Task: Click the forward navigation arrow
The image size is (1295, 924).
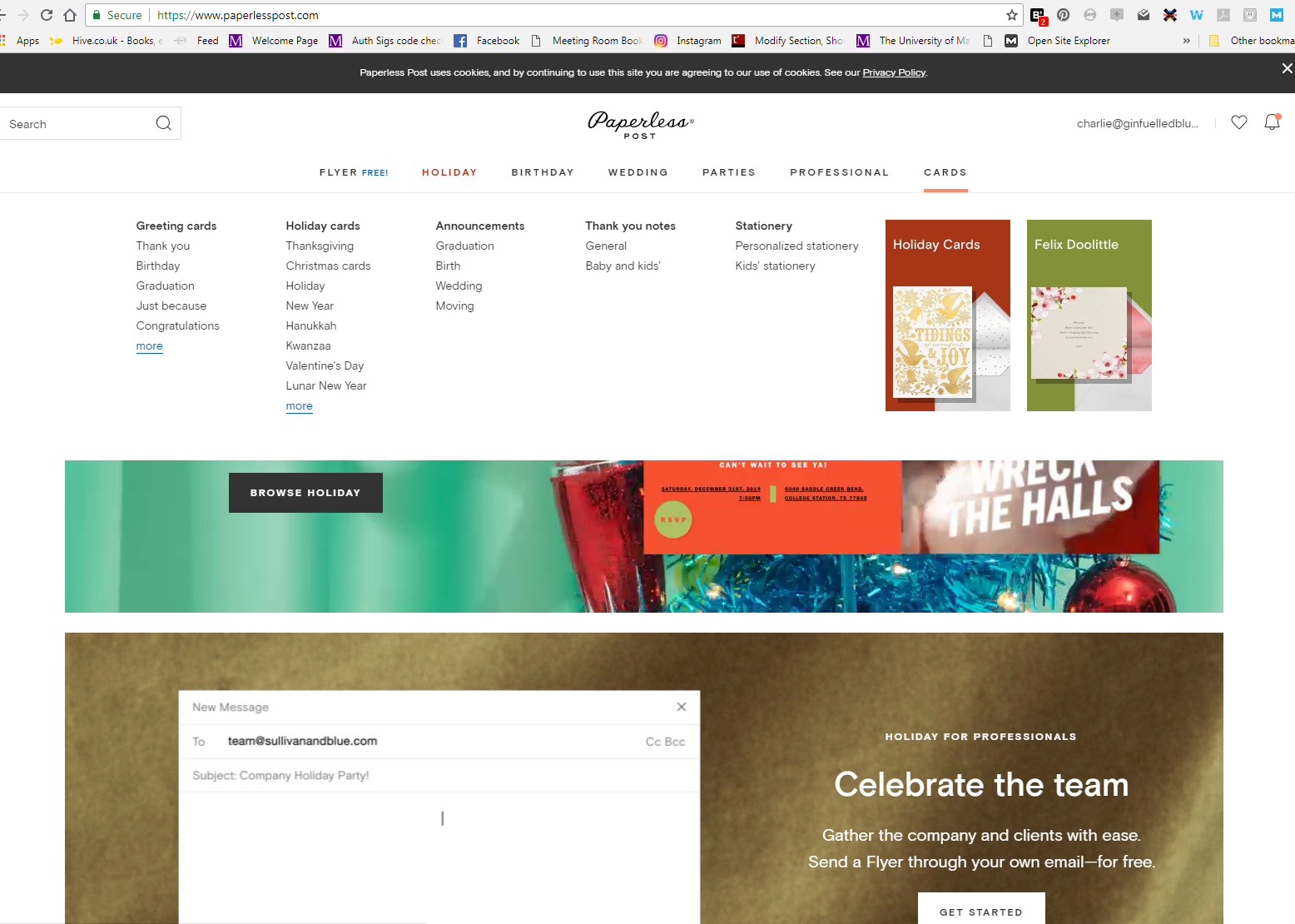Action: click(x=23, y=15)
